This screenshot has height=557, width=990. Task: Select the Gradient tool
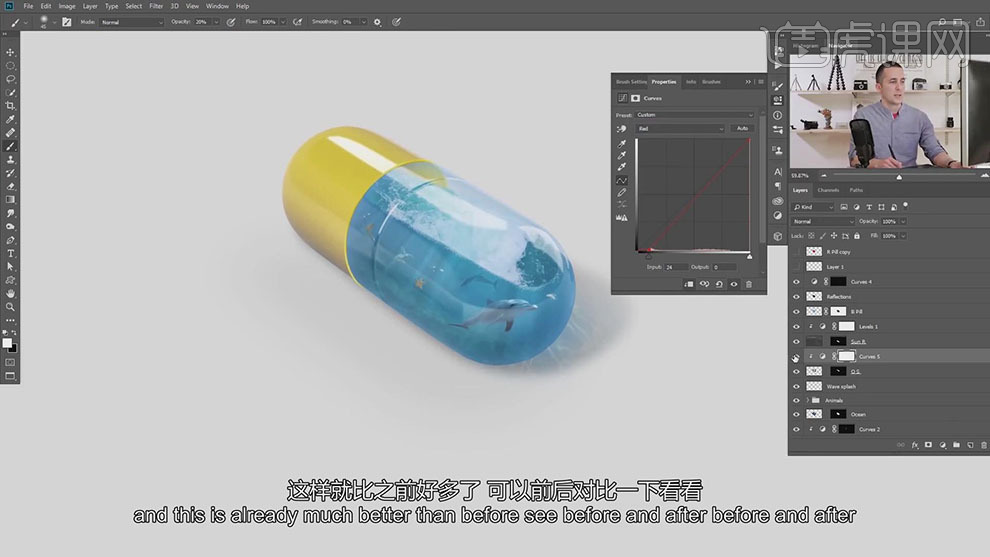click(x=10, y=200)
